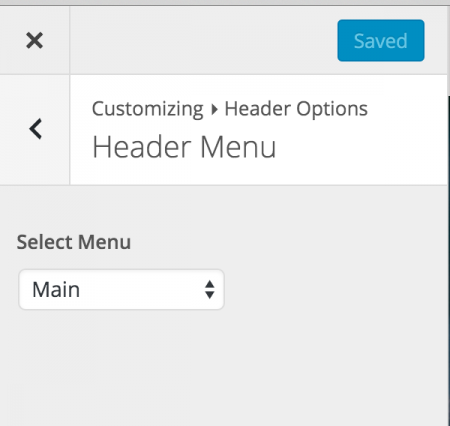Return to Header Options via back arrow
The height and width of the screenshot is (426, 450).
coord(35,129)
